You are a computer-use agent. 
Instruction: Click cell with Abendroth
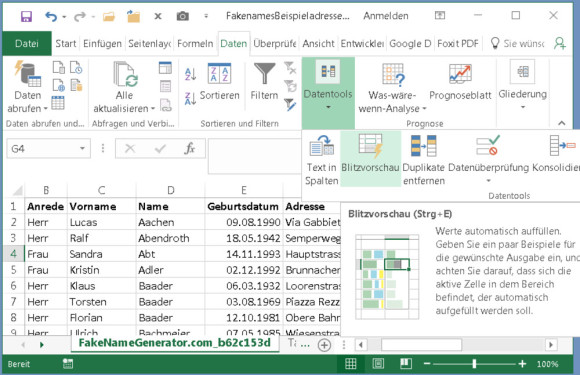tap(171, 238)
